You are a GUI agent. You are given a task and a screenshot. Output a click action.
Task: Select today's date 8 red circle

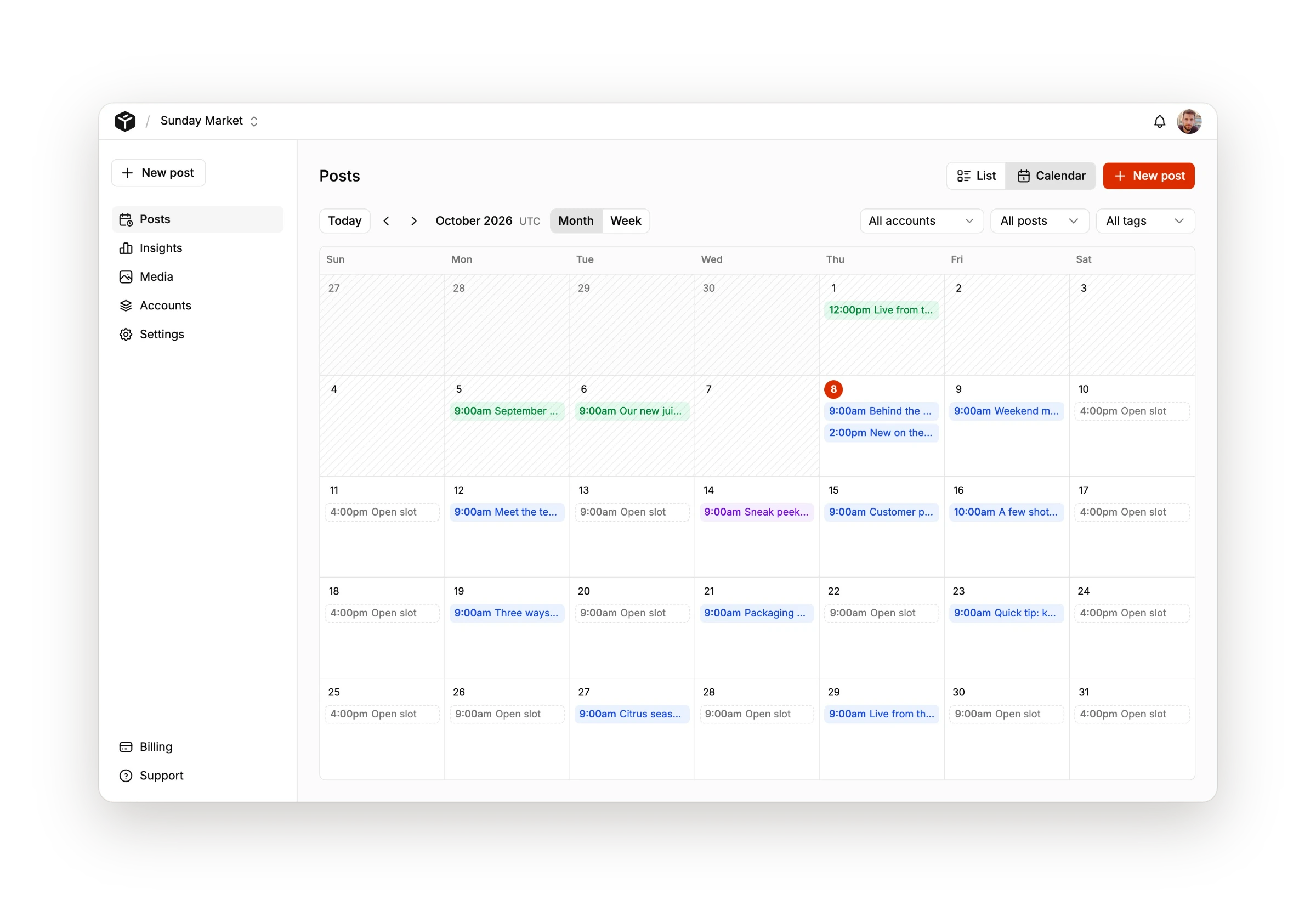click(x=833, y=389)
